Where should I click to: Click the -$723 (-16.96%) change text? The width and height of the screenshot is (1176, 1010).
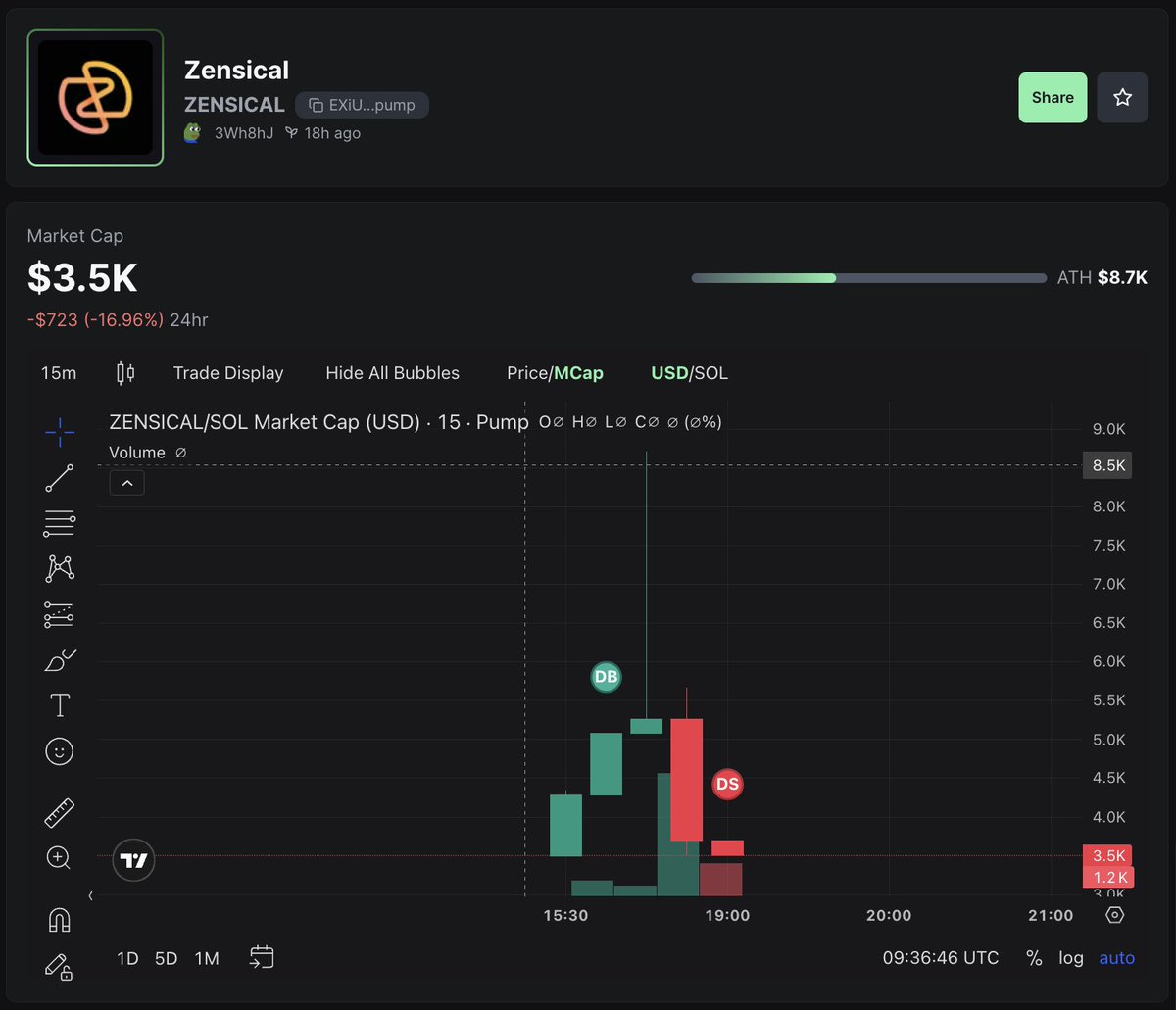95,320
